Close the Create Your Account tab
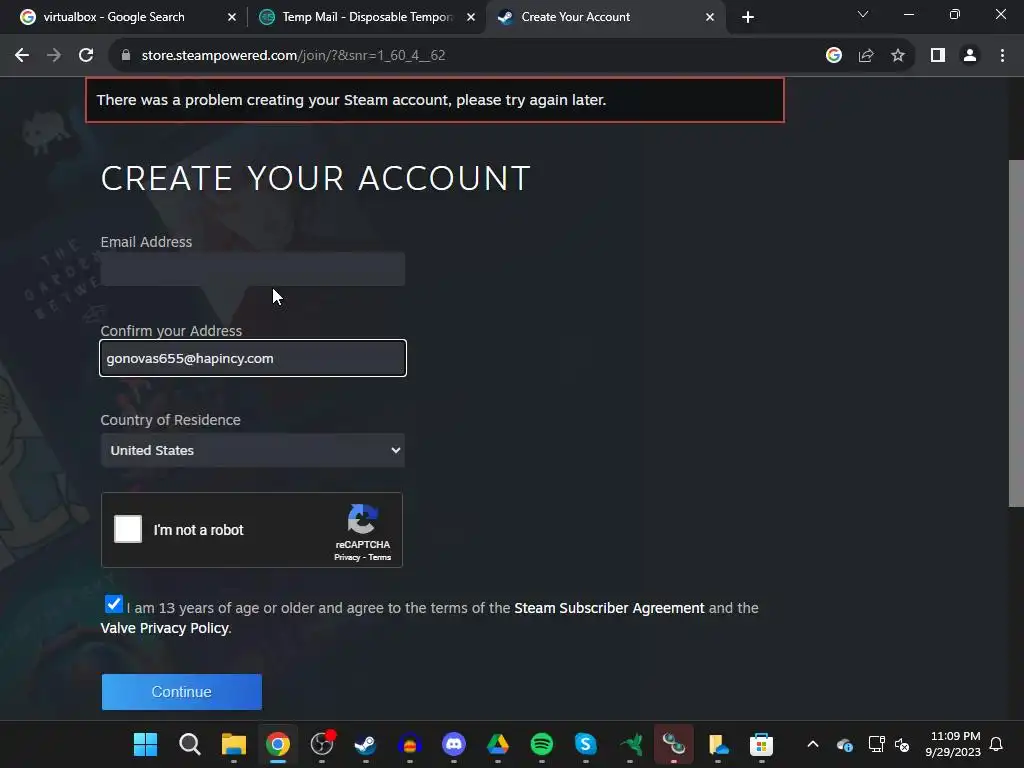The image size is (1024, 768). (x=710, y=17)
